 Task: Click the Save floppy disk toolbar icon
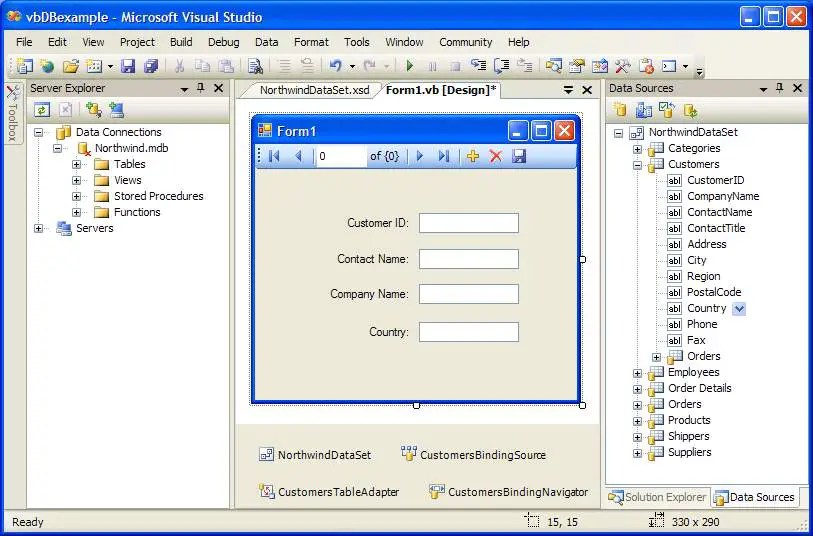click(x=128, y=66)
